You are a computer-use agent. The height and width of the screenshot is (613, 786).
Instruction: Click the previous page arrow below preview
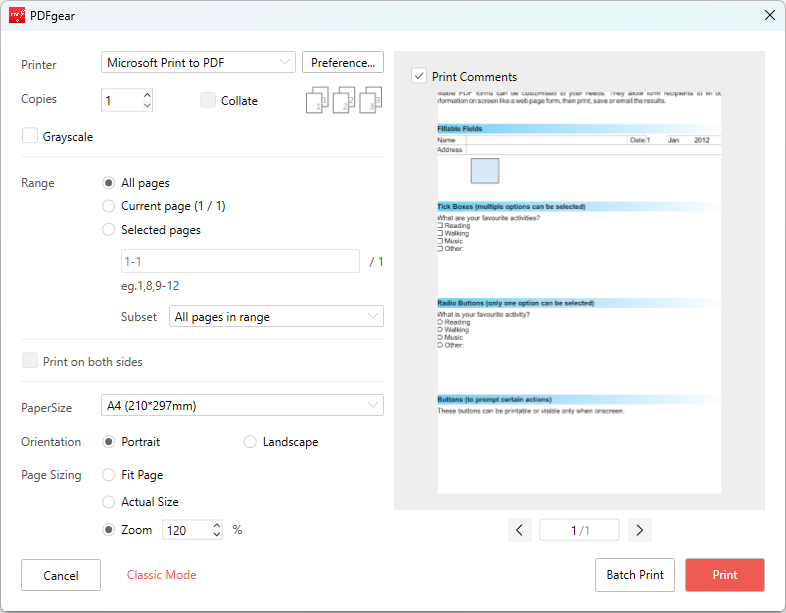click(x=519, y=530)
